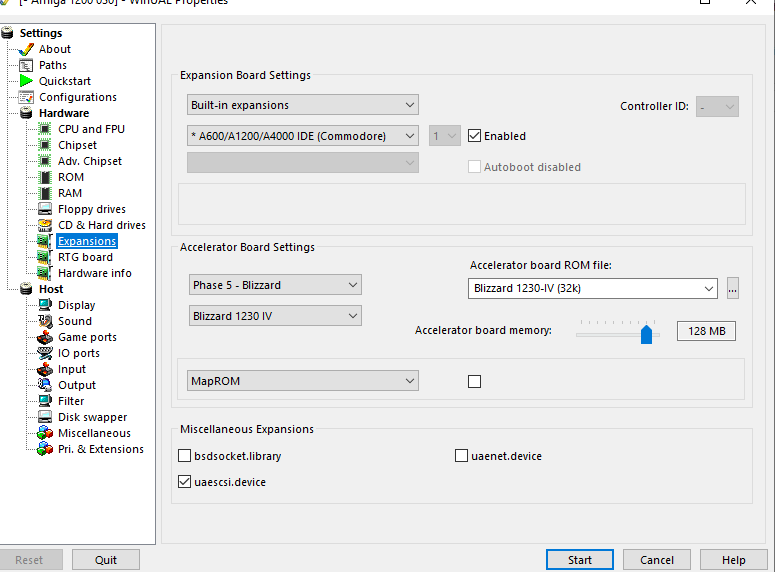Open the accelerator board ROM file dropdown
This screenshot has width=775, height=572.
click(593, 288)
